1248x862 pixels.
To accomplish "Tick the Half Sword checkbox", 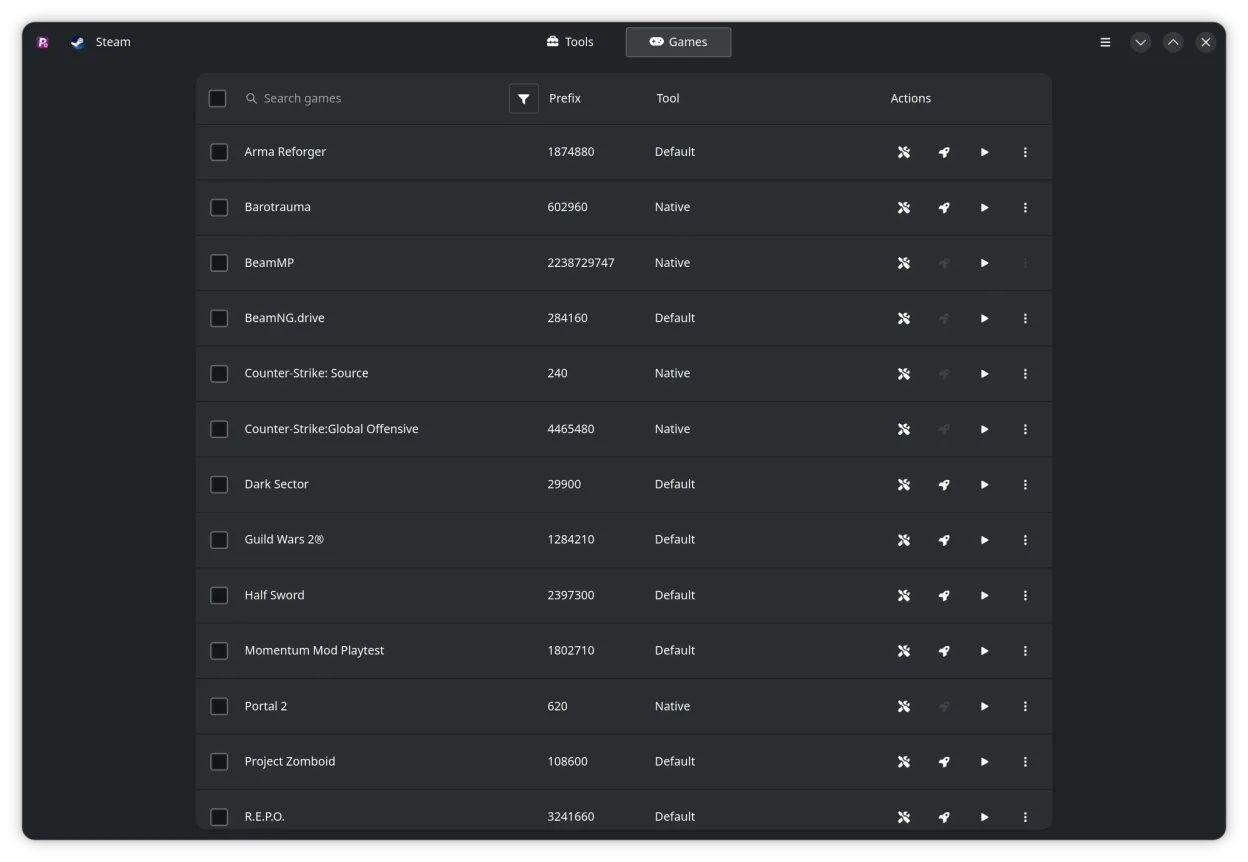I will click(x=219, y=595).
